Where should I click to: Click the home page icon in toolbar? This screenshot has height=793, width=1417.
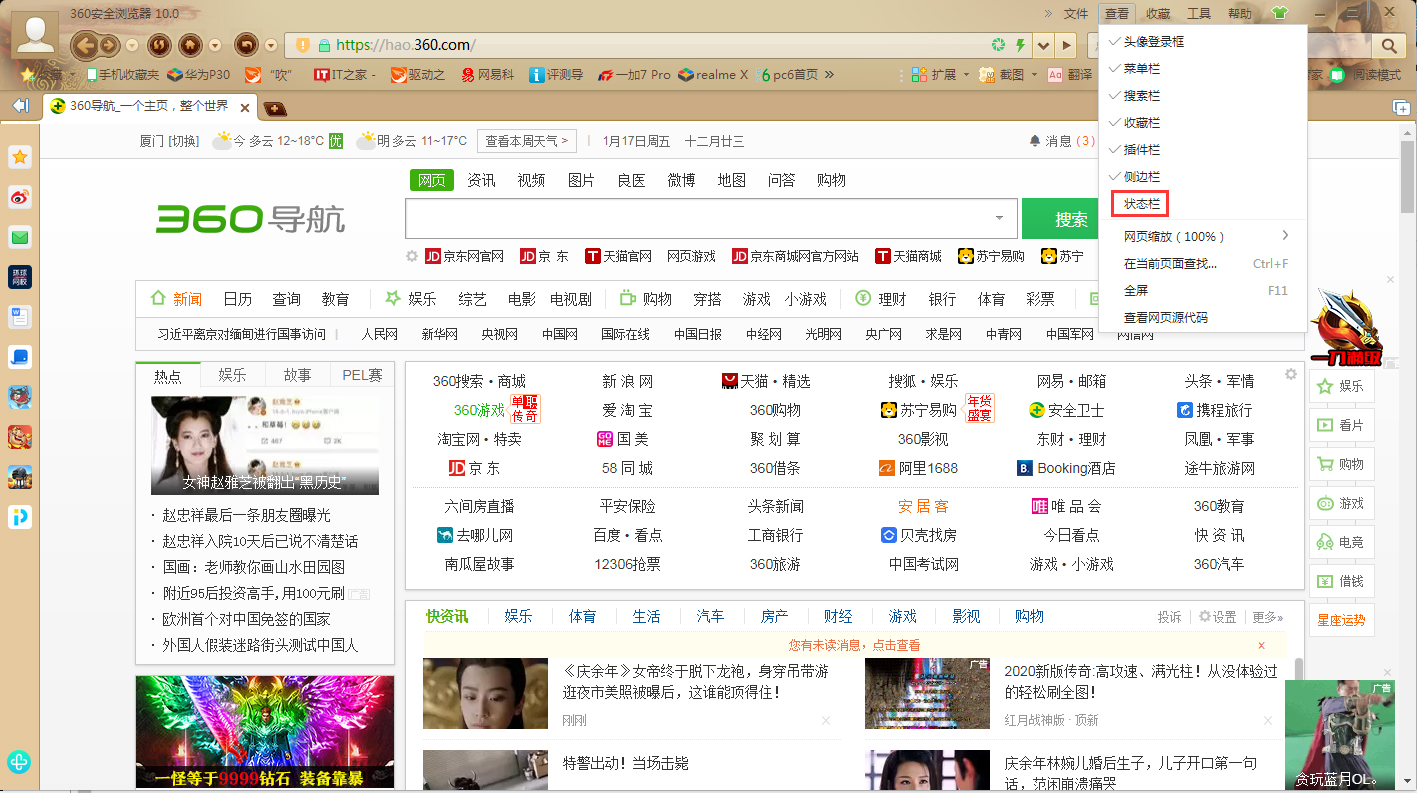click(190, 45)
